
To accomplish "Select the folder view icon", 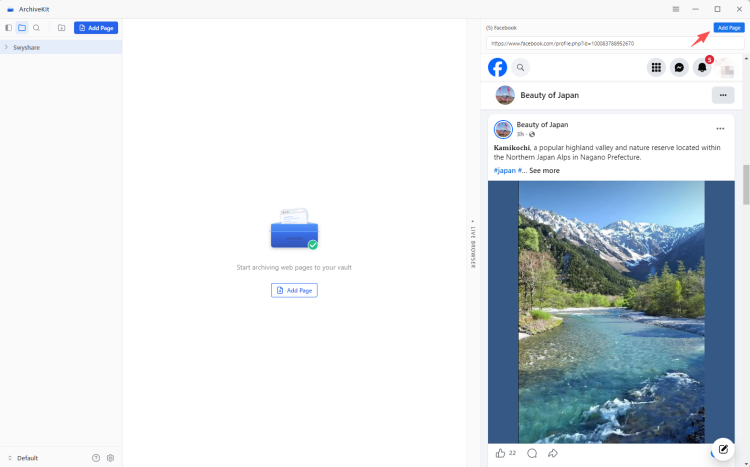I will 22,28.
